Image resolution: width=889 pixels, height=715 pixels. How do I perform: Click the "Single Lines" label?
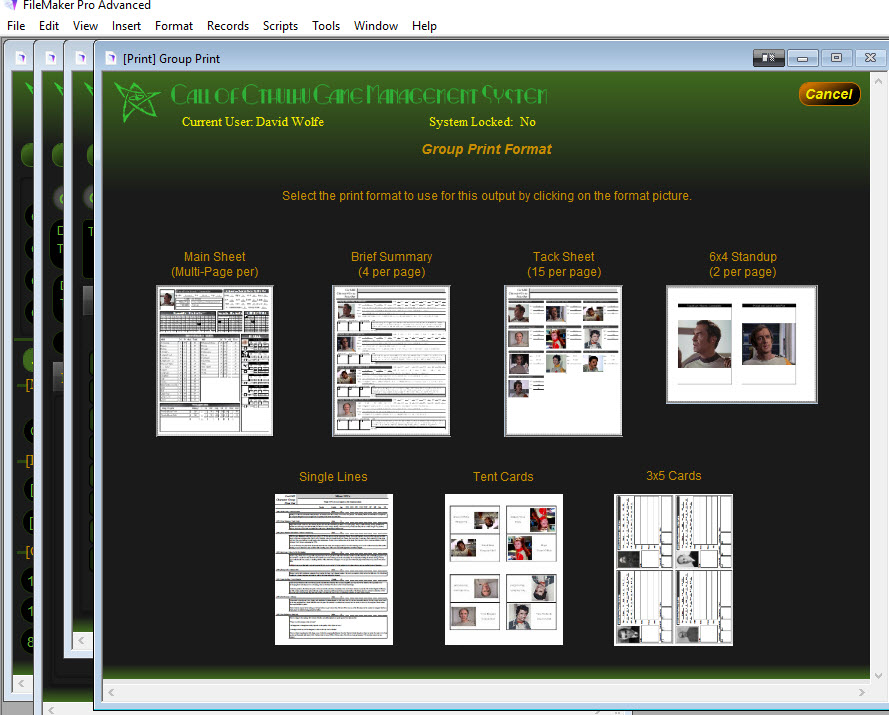coord(333,477)
